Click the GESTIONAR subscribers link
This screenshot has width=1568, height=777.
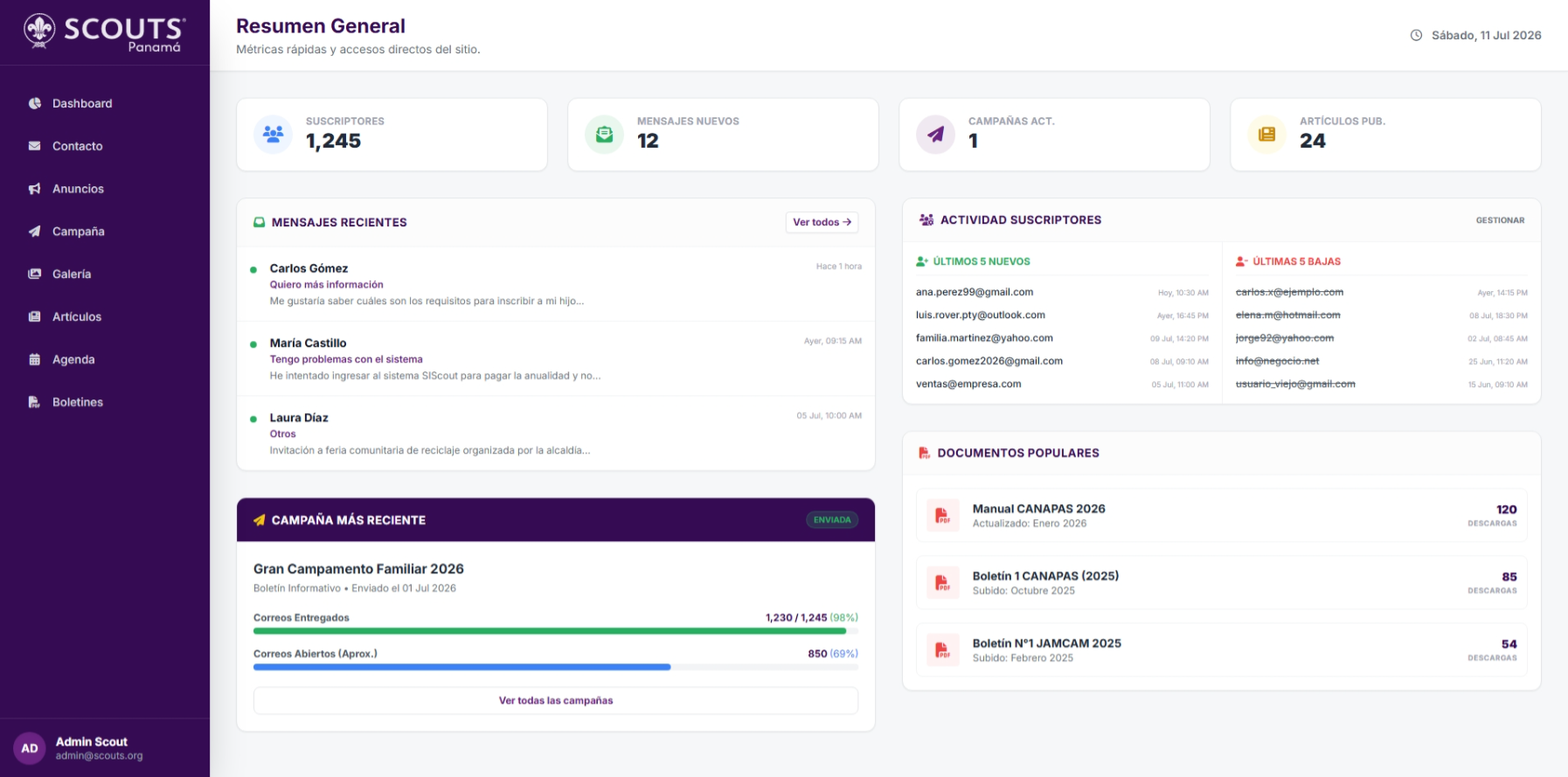[x=1500, y=220]
